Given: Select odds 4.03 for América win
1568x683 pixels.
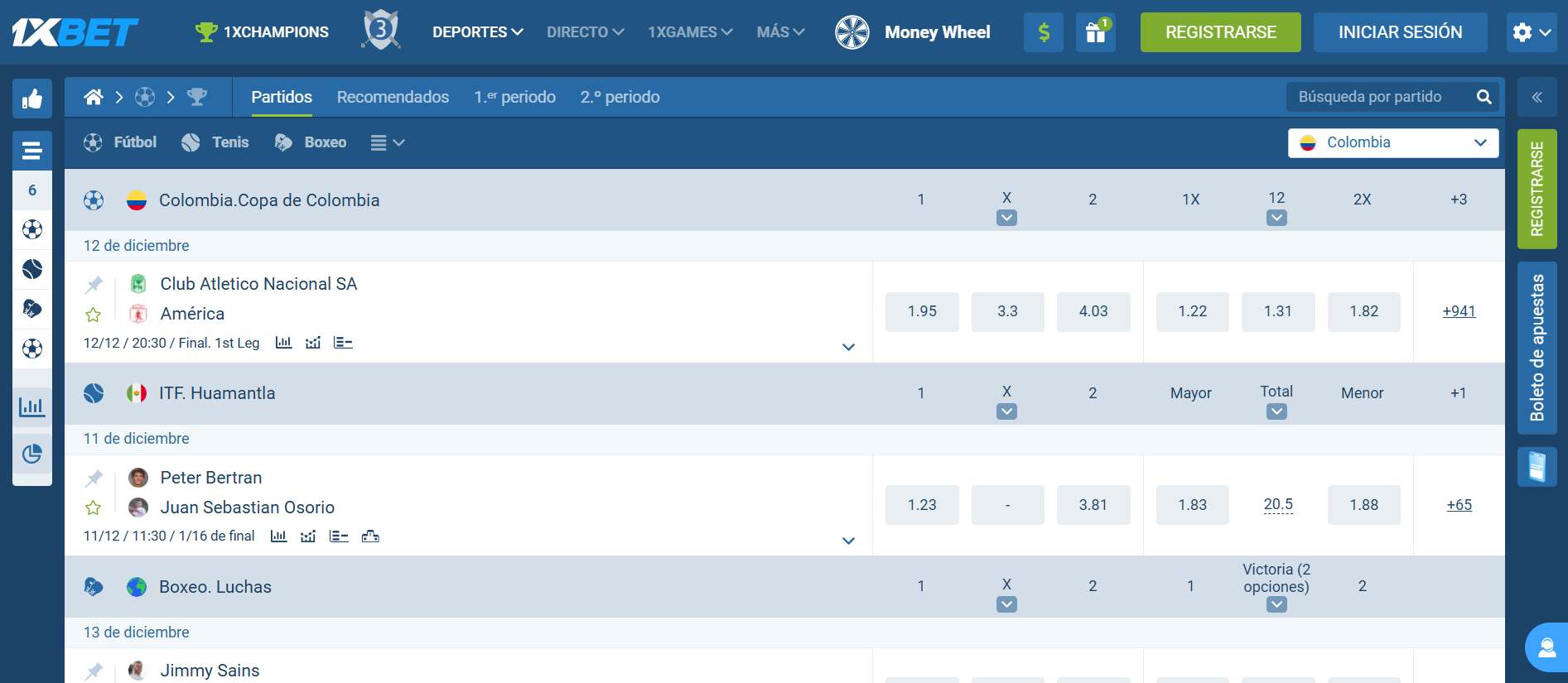Looking at the screenshot, I should [x=1093, y=311].
